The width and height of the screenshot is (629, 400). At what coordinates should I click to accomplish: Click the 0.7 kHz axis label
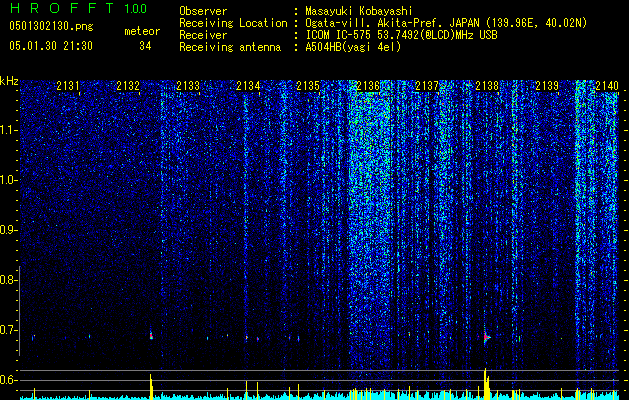pyautogui.click(x=9, y=330)
